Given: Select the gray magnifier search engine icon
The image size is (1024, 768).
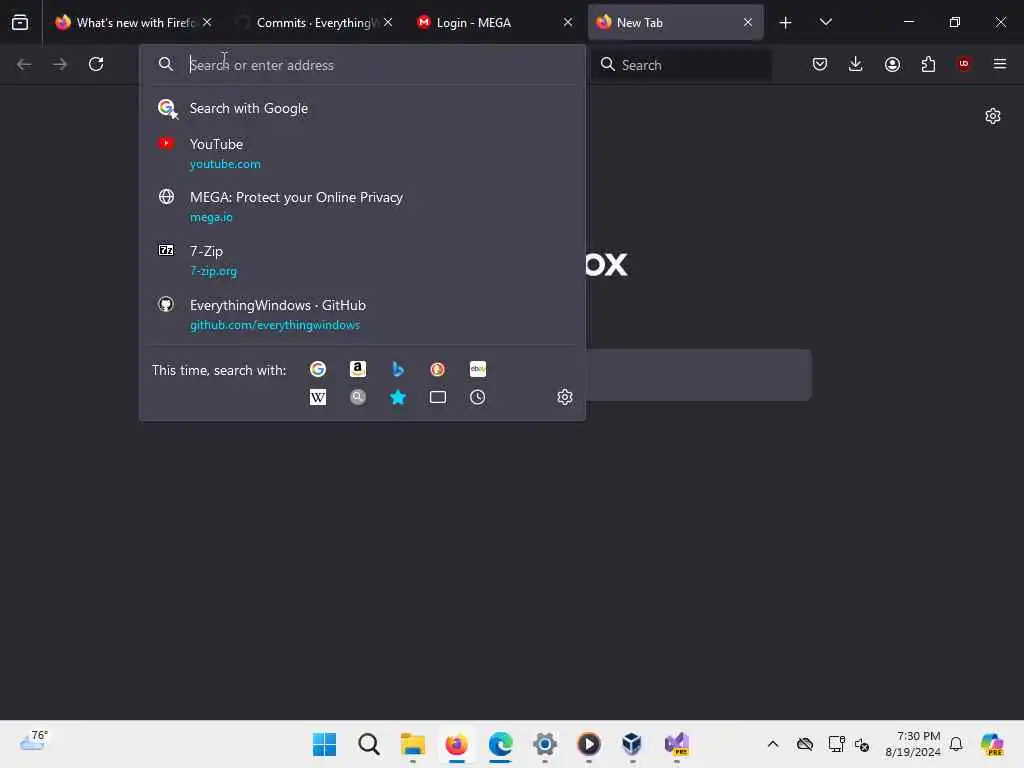Looking at the screenshot, I should [358, 397].
